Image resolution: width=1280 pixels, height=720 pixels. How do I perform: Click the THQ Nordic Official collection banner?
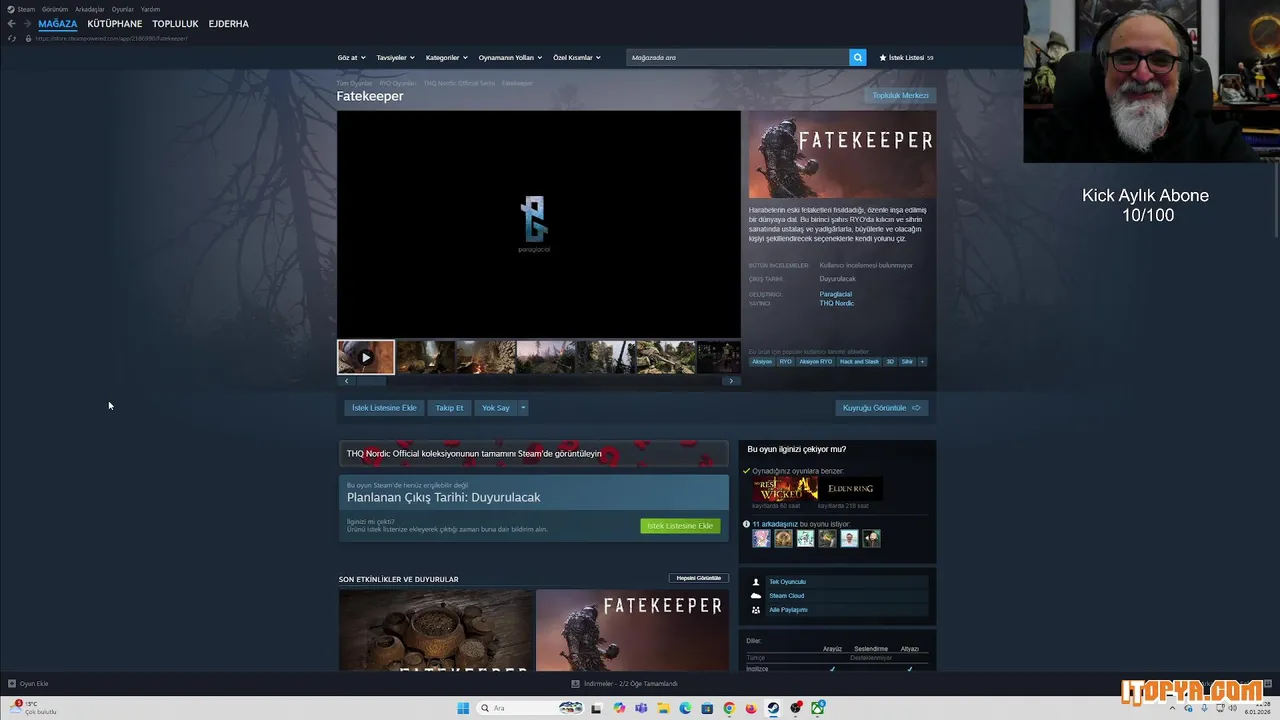pos(534,453)
